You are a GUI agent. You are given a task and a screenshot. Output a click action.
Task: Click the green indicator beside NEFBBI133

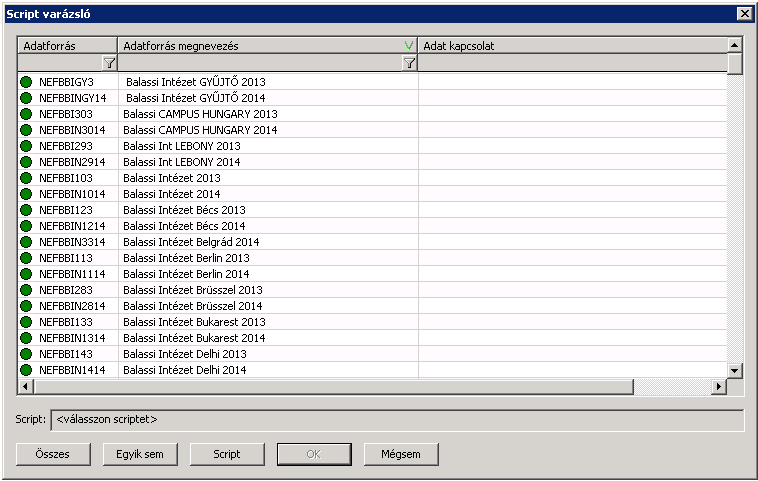26,322
